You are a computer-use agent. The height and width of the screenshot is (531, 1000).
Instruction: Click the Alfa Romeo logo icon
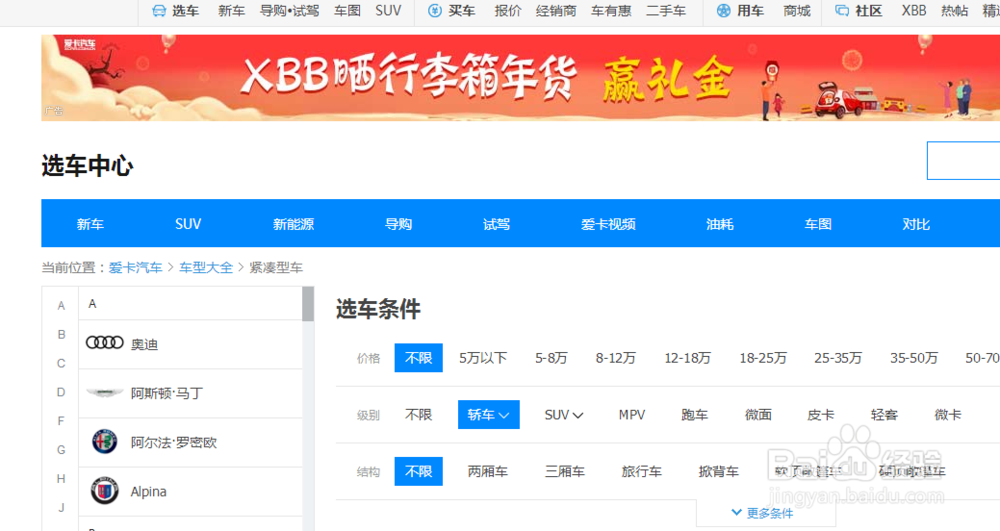[104, 442]
